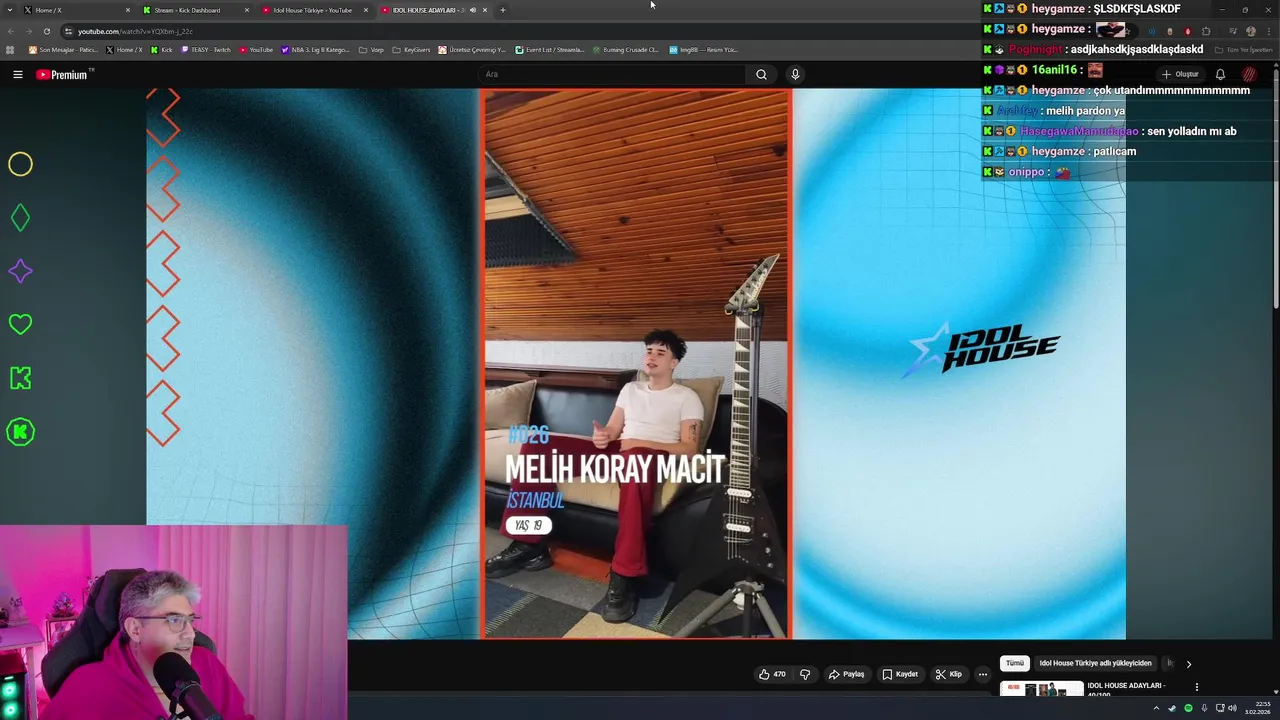Show hidden tray icons with chevron

pos(1156,708)
